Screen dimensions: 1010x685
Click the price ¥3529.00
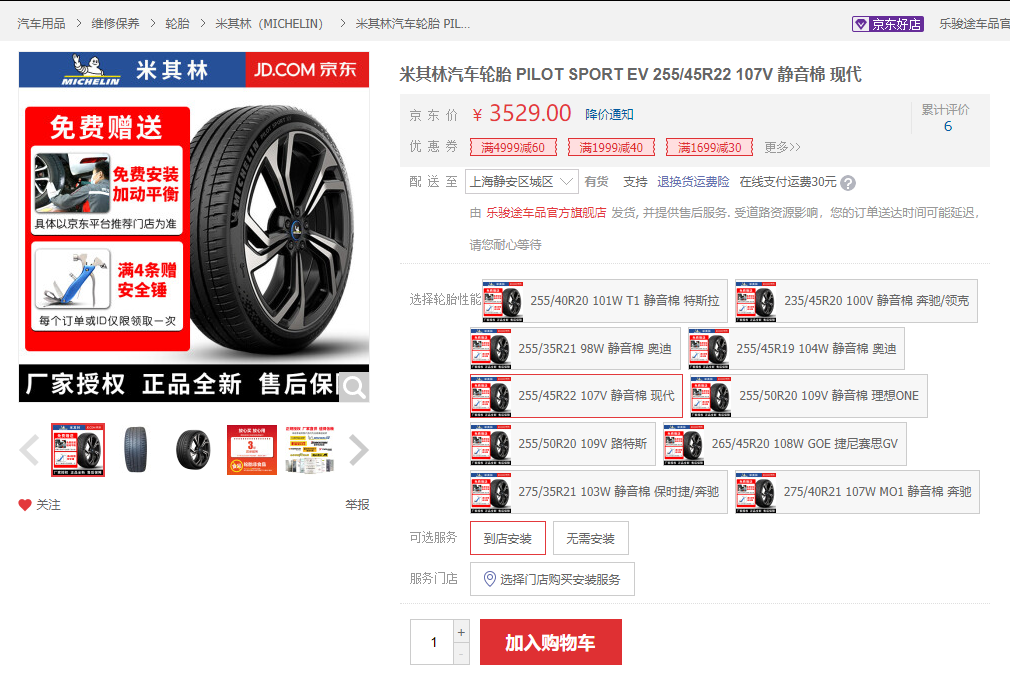(522, 113)
